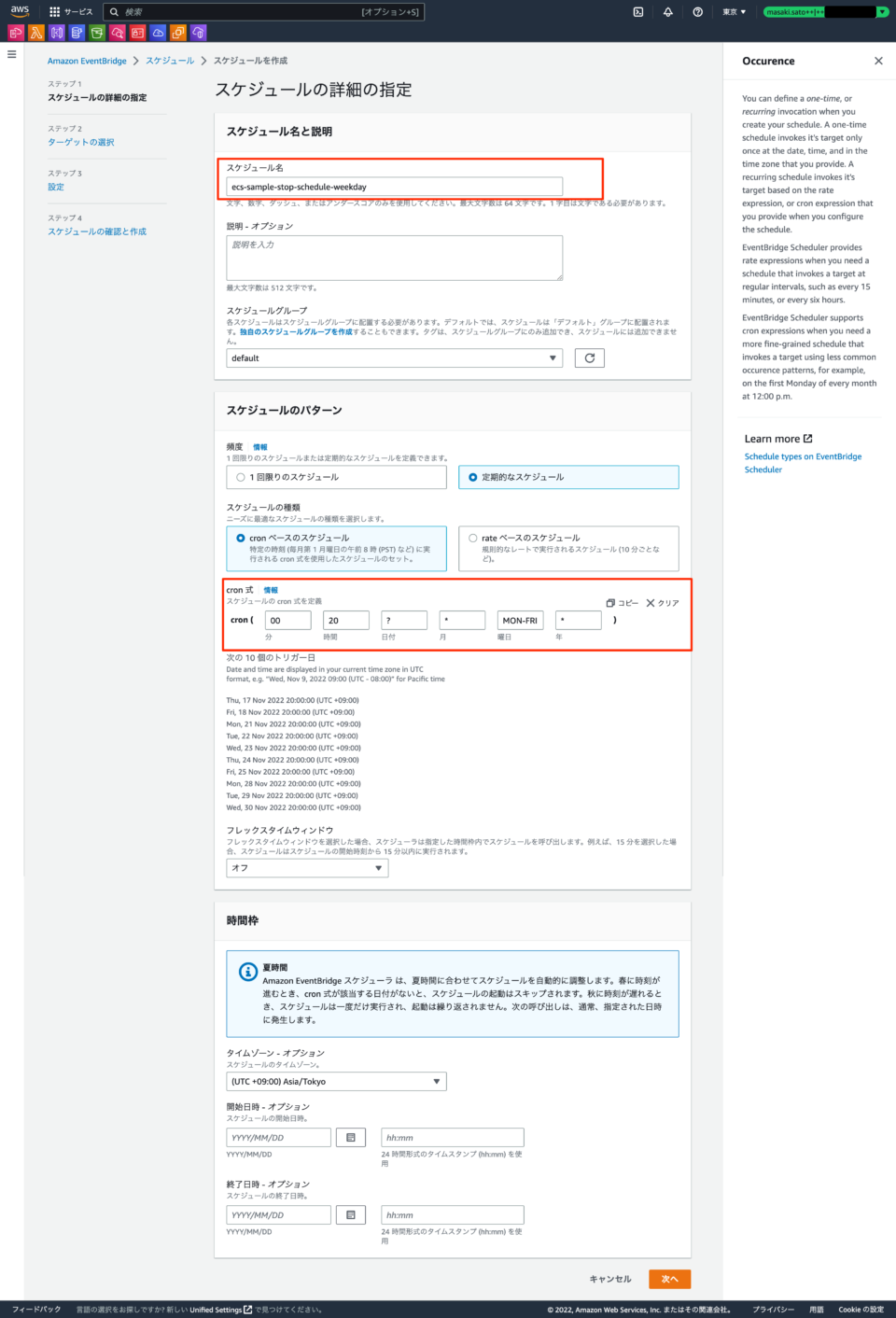Screen dimensions: 896x1318
Task: Open the Services grid menu
Action: coord(56,12)
